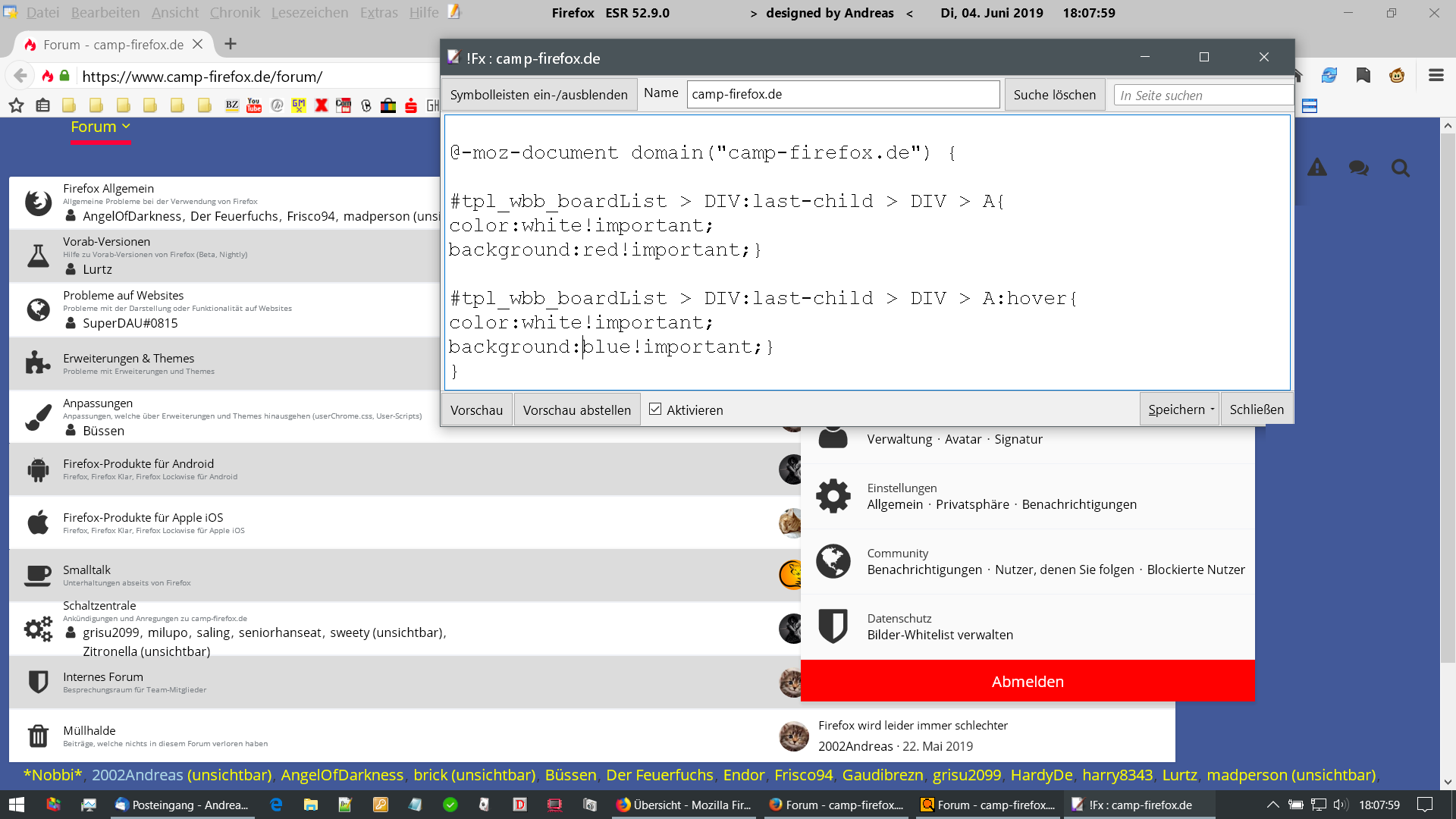Click the red Abmelden button
The height and width of the screenshot is (819, 1456).
tap(1028, 681)
